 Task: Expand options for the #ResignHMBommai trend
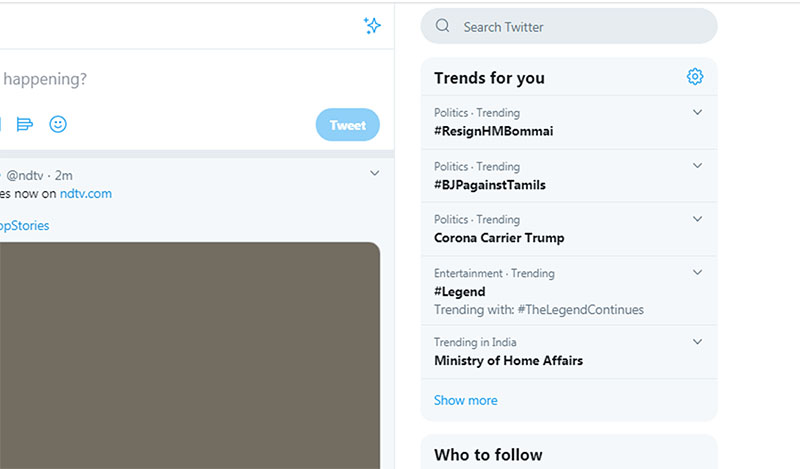pyautogui.click(x=698, y=112)
